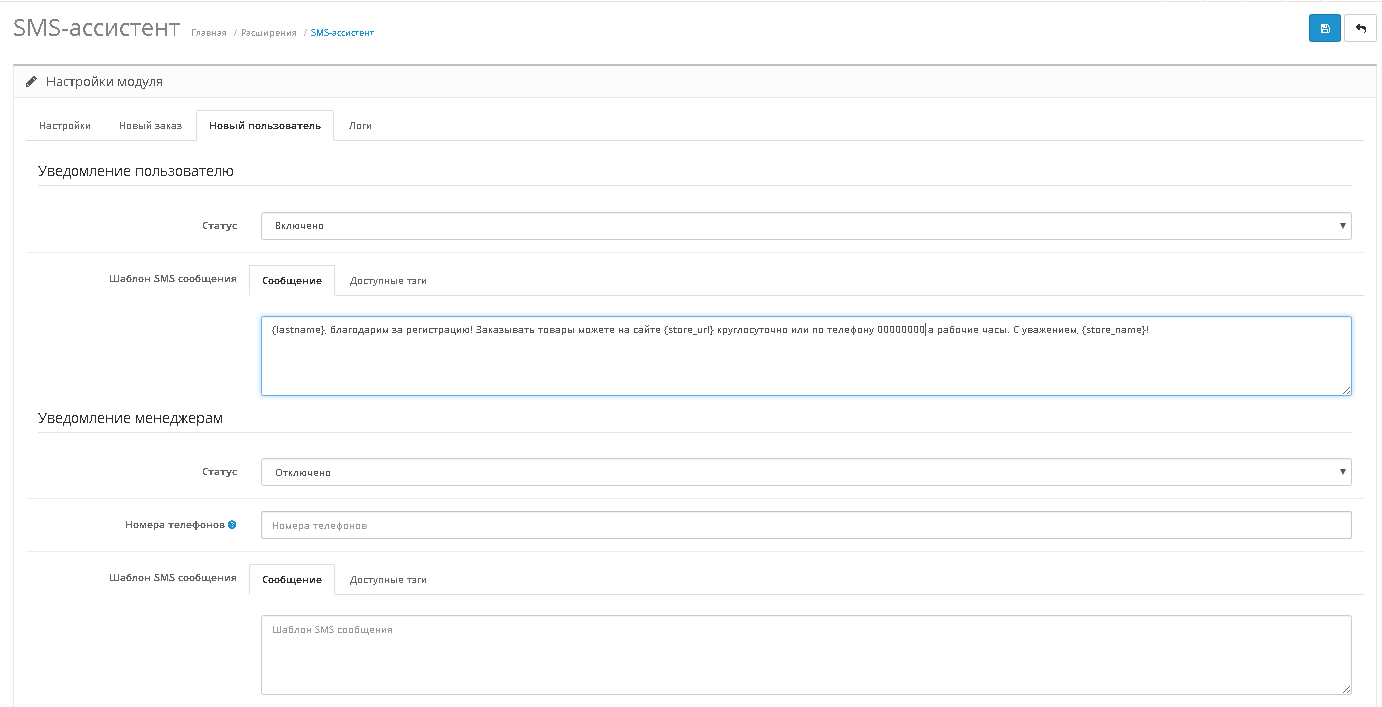Select Сообщение tab under Уведомление менеджерам
The width and height of the screenshot is (1382, 707).
tap(292, 580)
